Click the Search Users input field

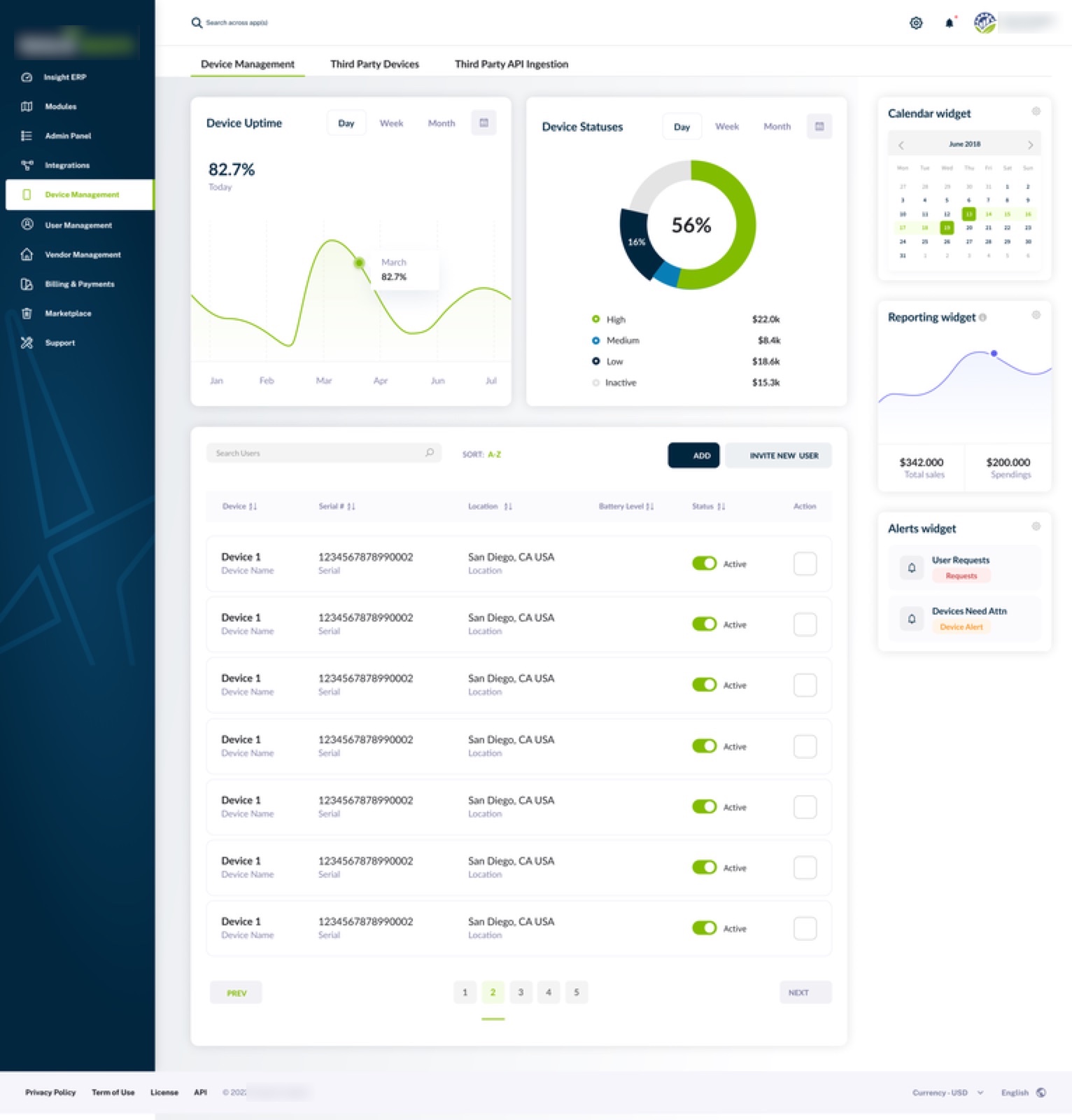click(x=323, y=453)
